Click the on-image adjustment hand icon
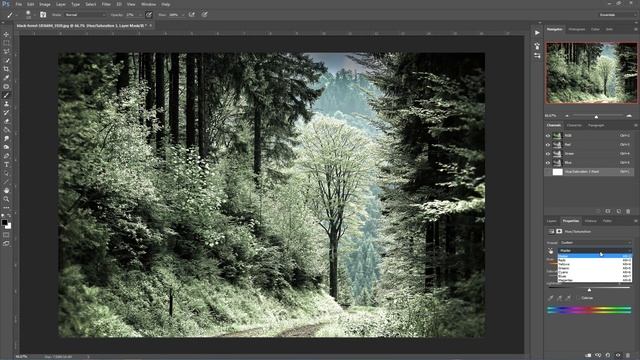 [x=551, y=251]
